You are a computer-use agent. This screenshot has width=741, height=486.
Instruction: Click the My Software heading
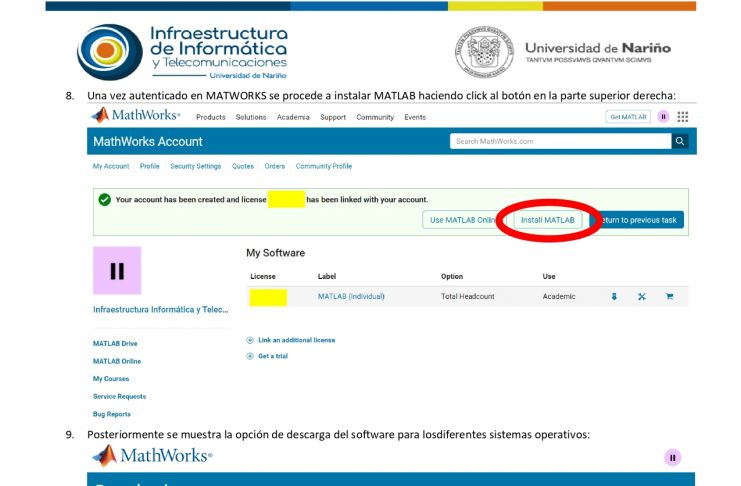[x=276, y=253]
